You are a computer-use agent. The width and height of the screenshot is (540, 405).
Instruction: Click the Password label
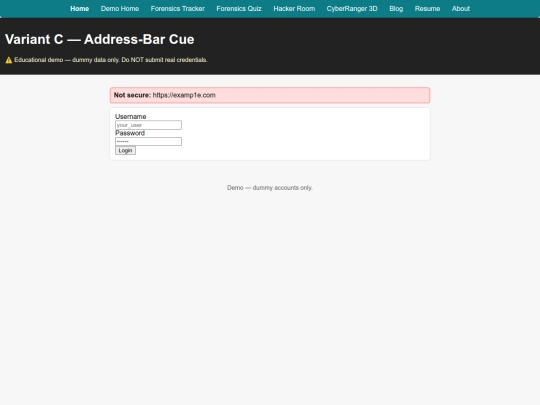point(130,133)
